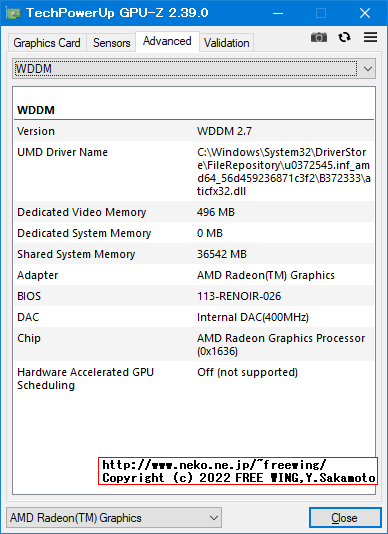Click the 0 MB dedicated system memory value
Viewport: 388px width, 534px height.
(x=210, y=233)
